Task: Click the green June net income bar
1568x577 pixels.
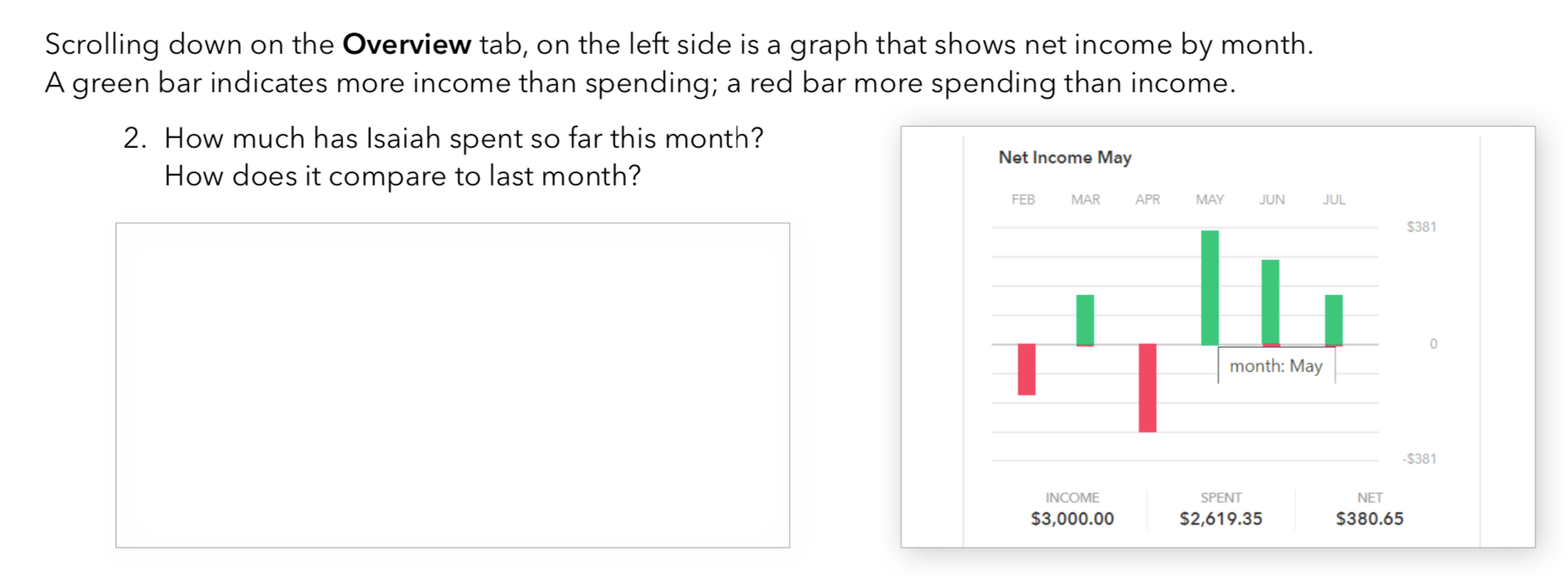Action: (1270, 302)
